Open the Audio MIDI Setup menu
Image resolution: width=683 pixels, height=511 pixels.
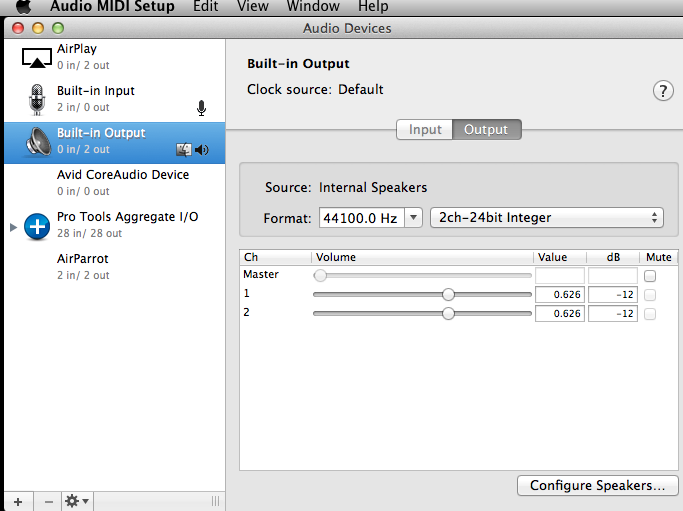click(x=112, y=6)
